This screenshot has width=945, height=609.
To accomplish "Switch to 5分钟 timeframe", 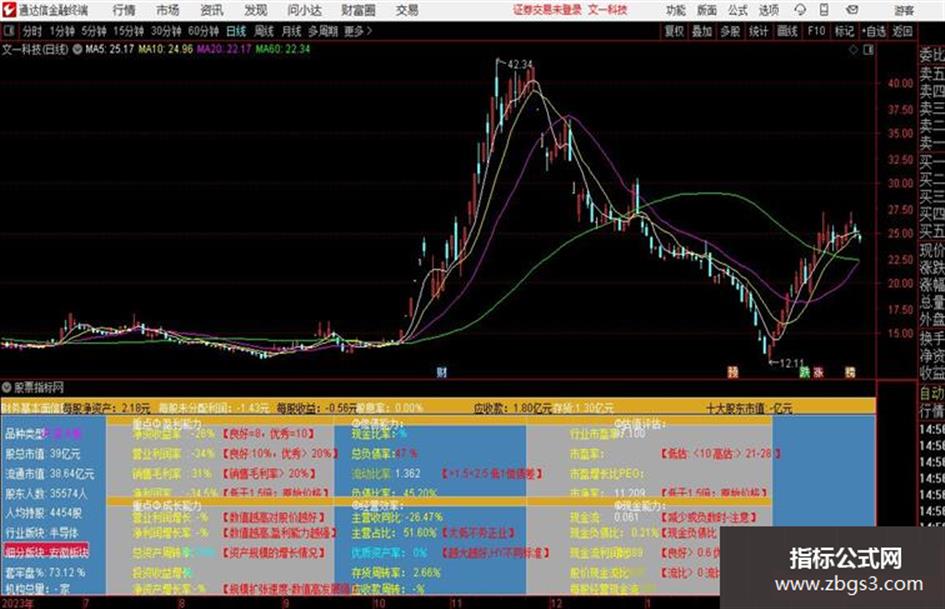I will (94, 31).
